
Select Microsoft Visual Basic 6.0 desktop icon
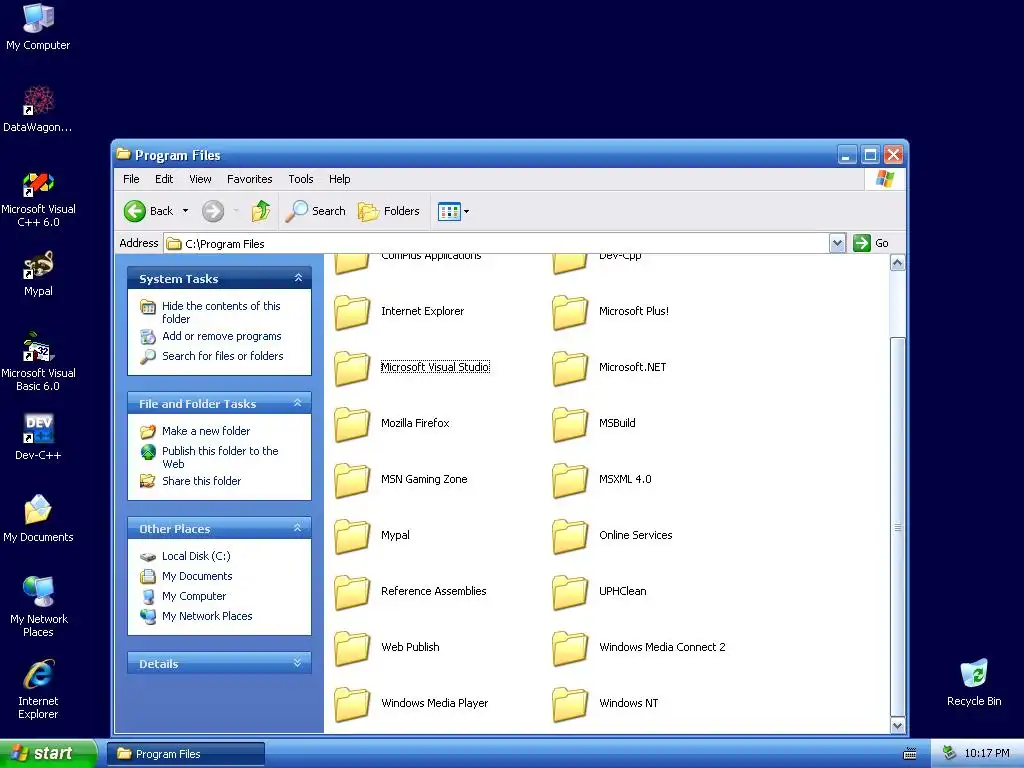pyautogui.click(x=39, y=347)
